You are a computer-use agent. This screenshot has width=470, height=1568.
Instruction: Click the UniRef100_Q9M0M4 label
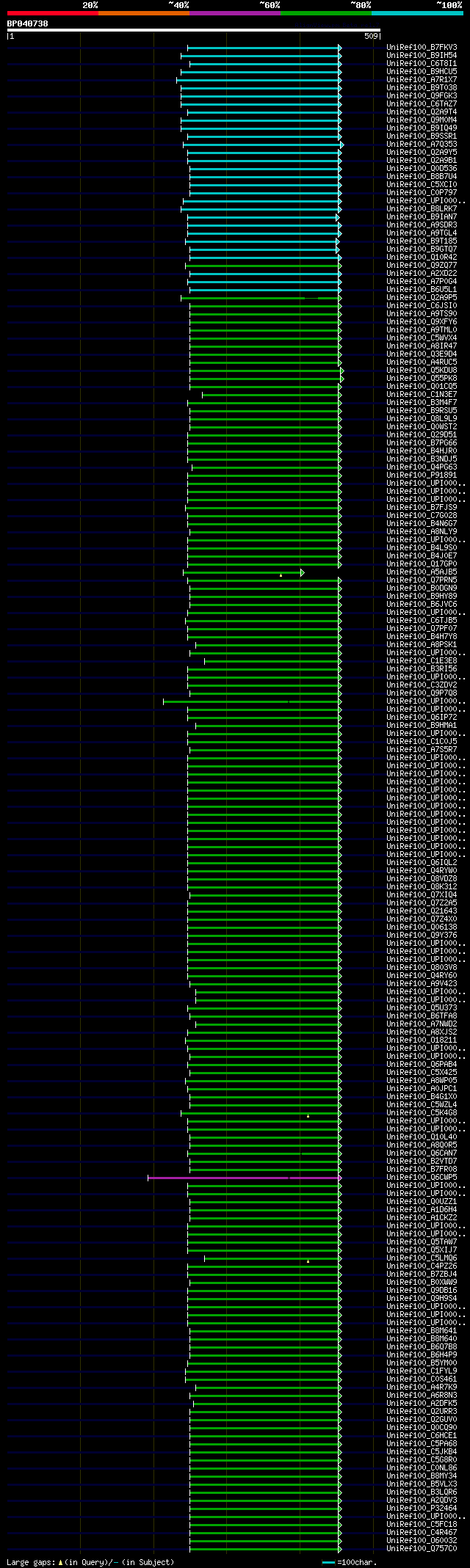422,120
